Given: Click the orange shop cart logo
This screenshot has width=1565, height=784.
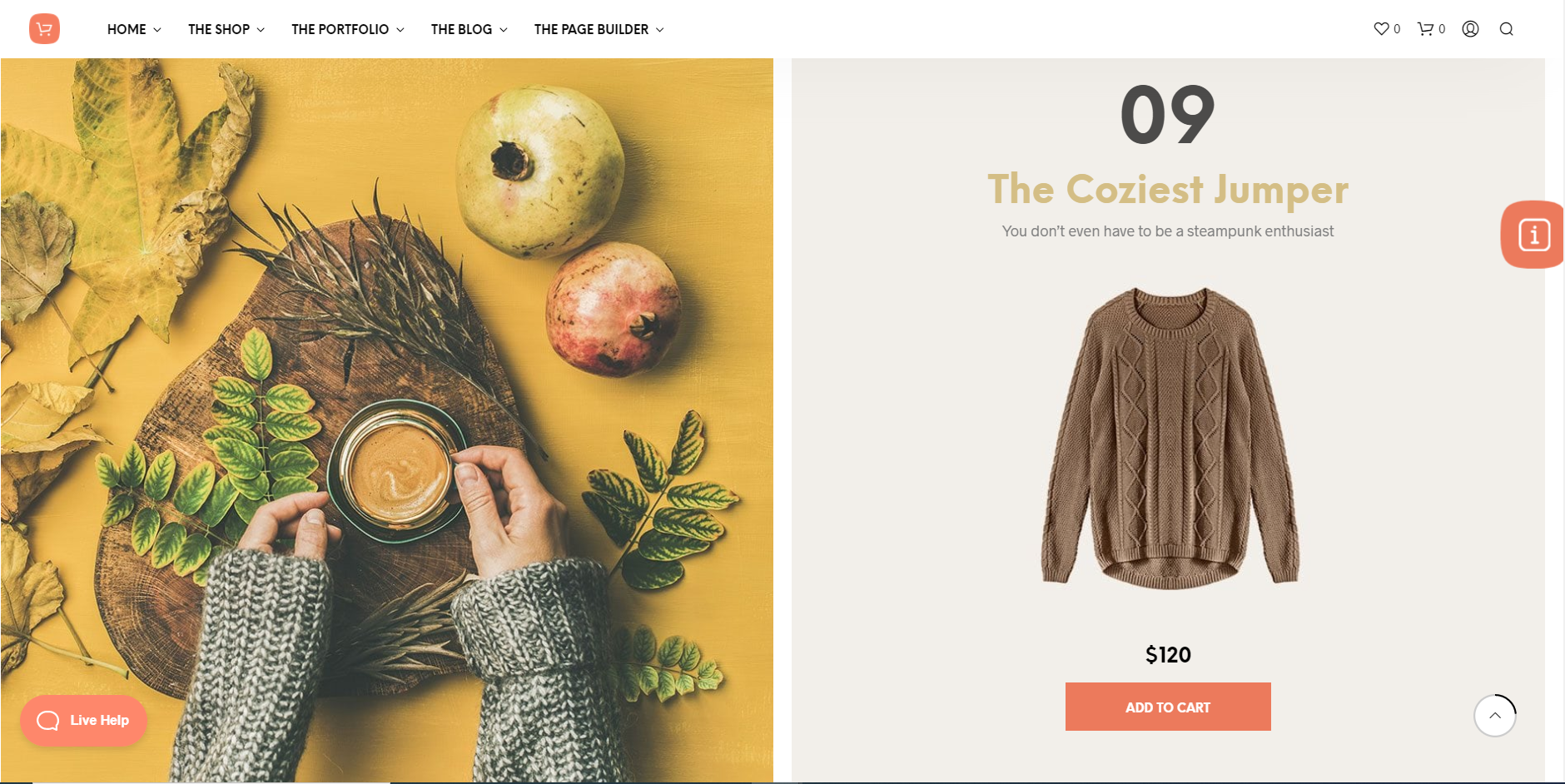Looking at the screenshot, I should (44, 29).
